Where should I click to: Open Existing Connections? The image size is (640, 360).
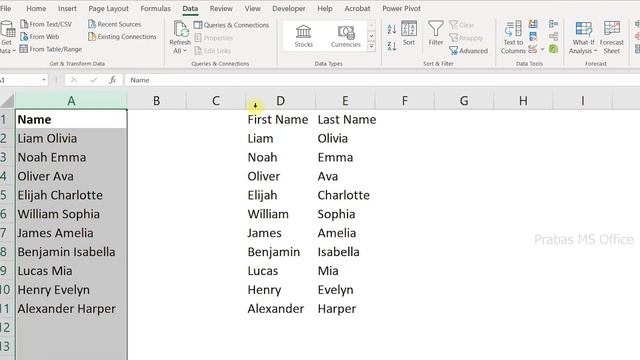122,37
